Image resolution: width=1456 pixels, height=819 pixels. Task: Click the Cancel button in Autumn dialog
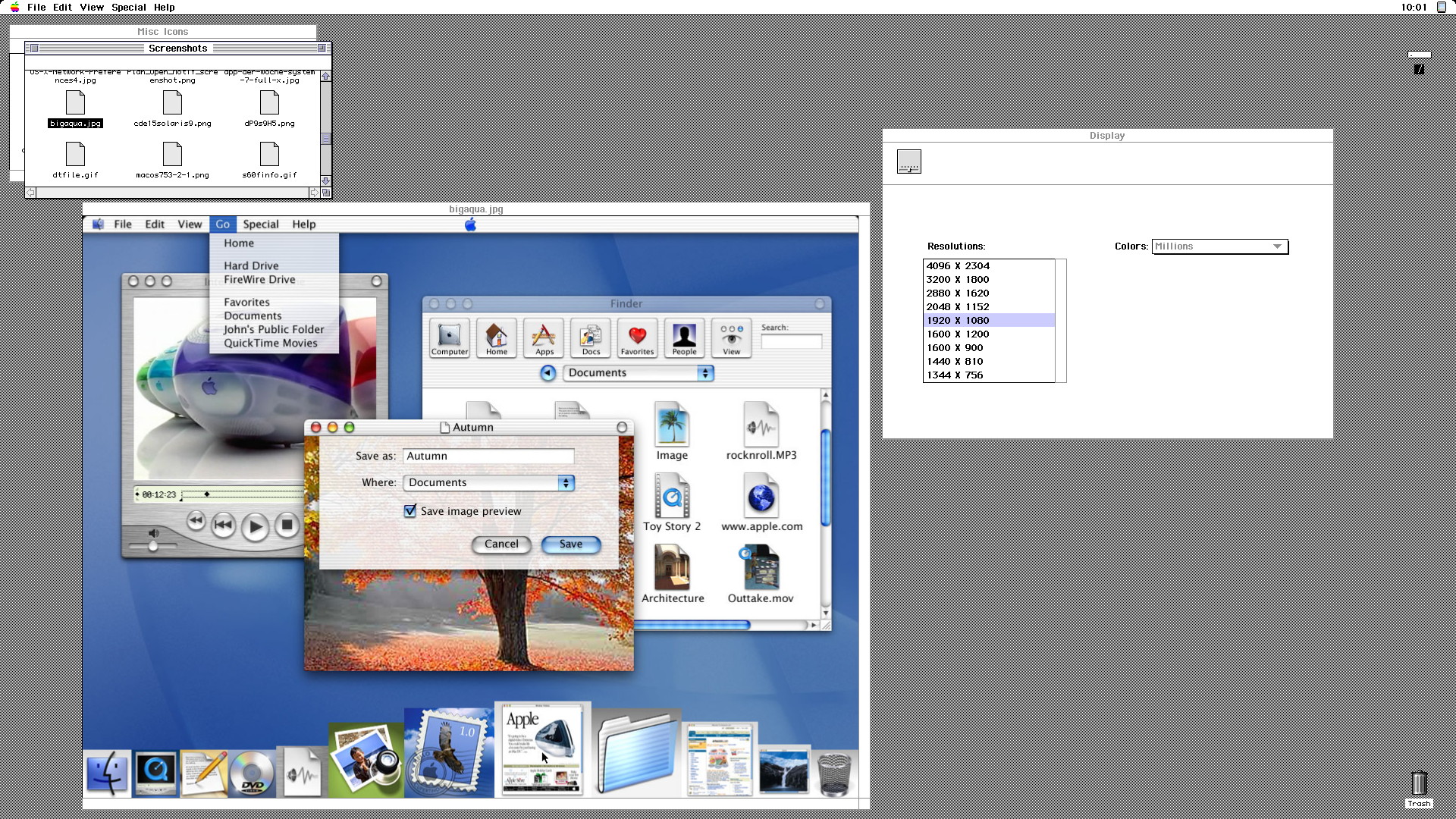(x=501, y=544)
